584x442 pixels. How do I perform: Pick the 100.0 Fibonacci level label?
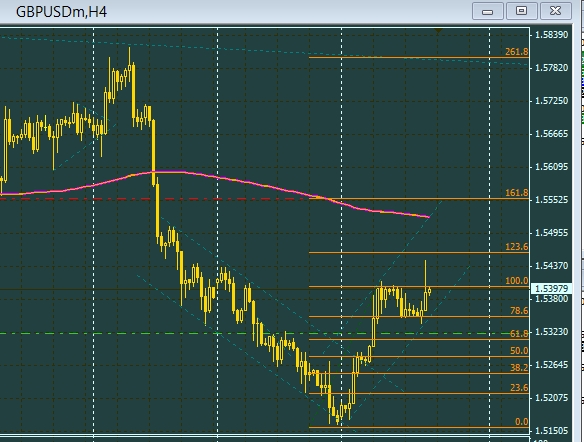tap(517, 281)
